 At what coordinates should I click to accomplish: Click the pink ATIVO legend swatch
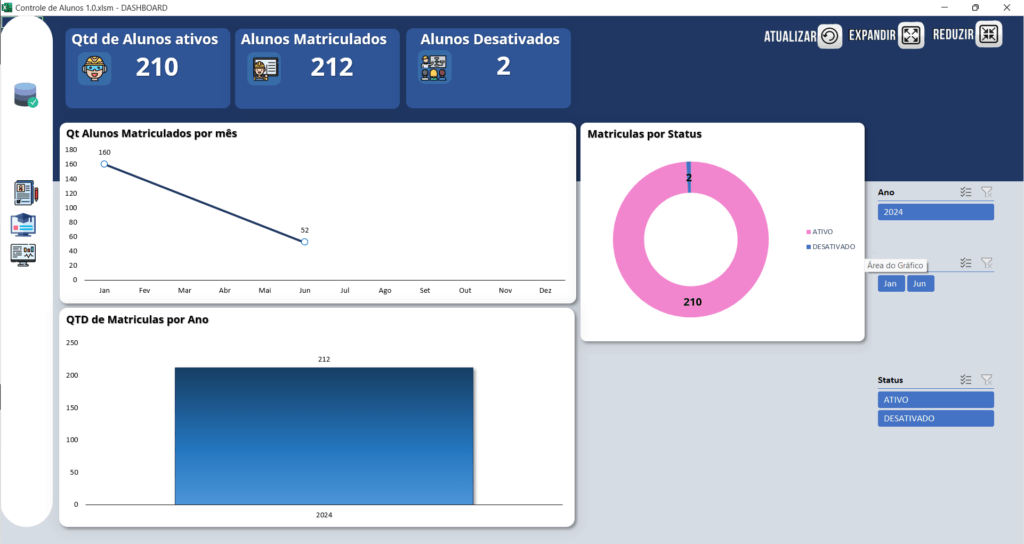click(808, 232)
